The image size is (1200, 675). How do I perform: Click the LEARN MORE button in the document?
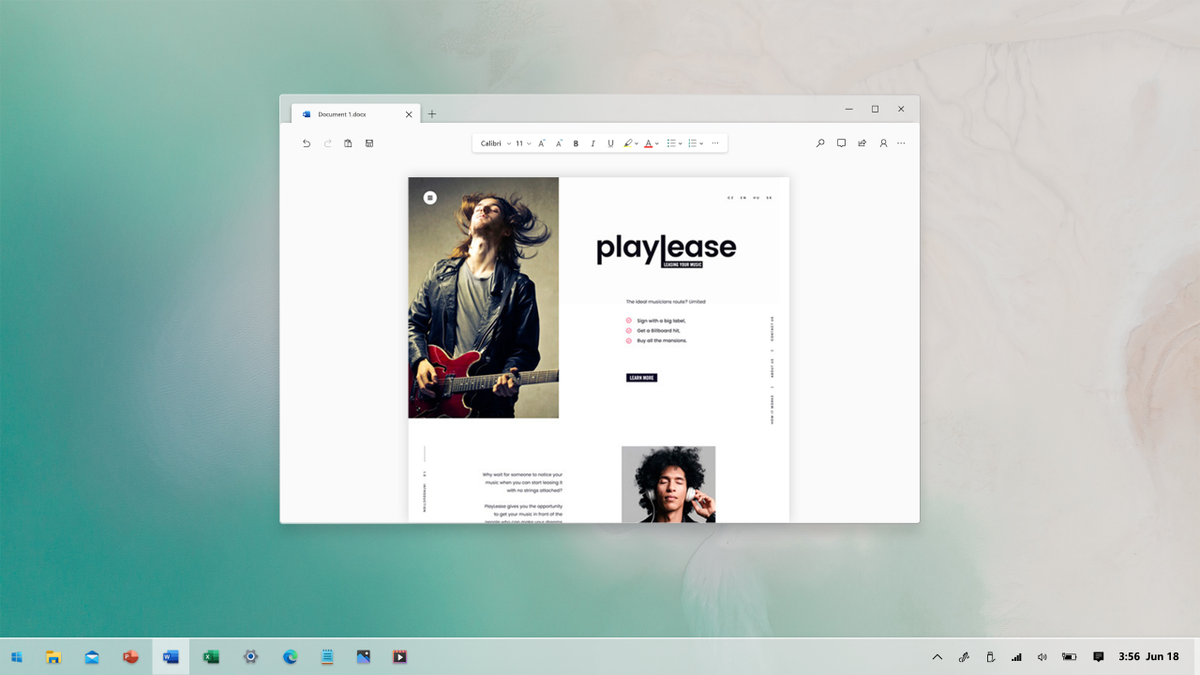click(x=641, y=378)
